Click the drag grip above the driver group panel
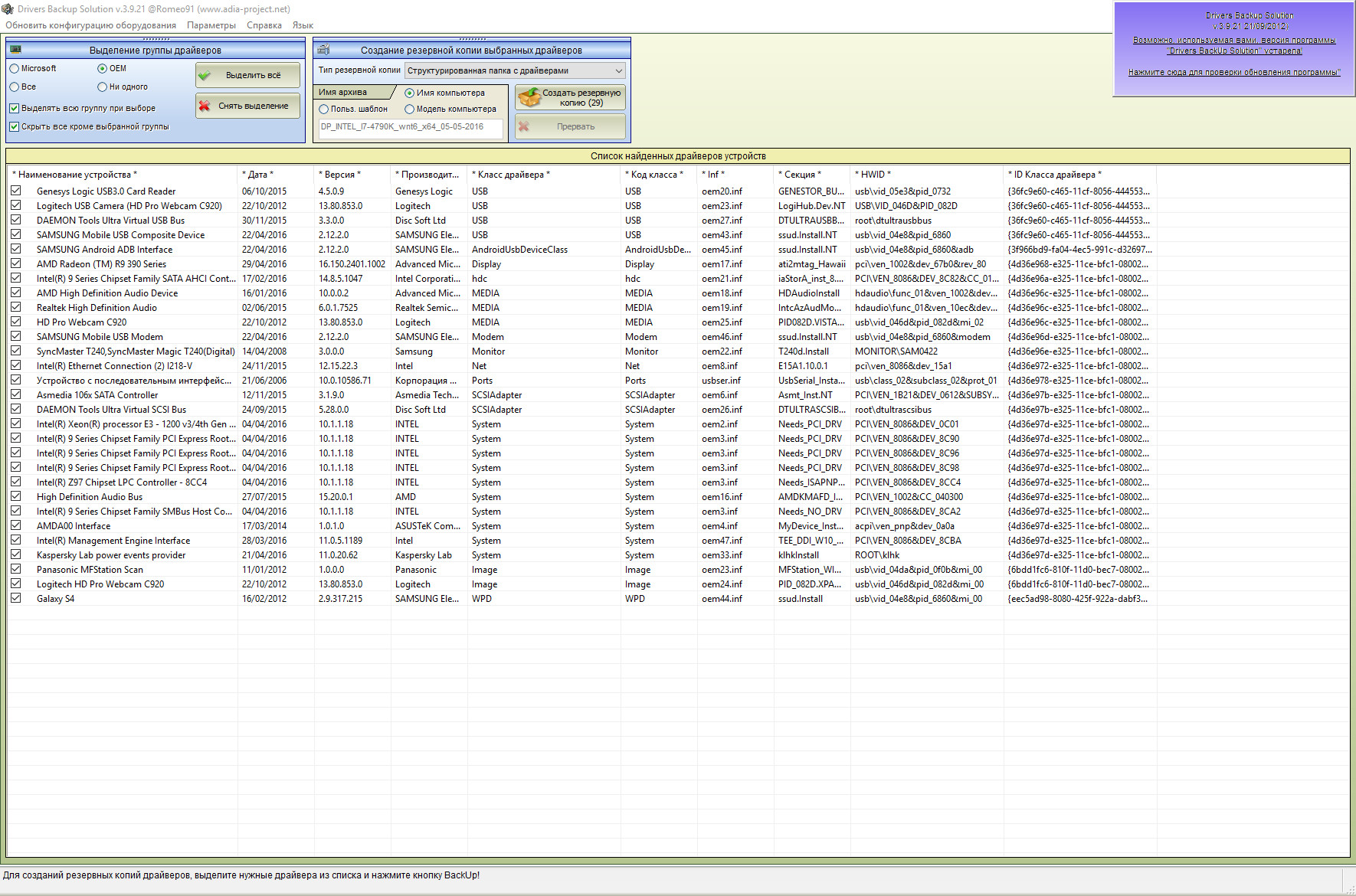1356x896 pixels. 156,39
